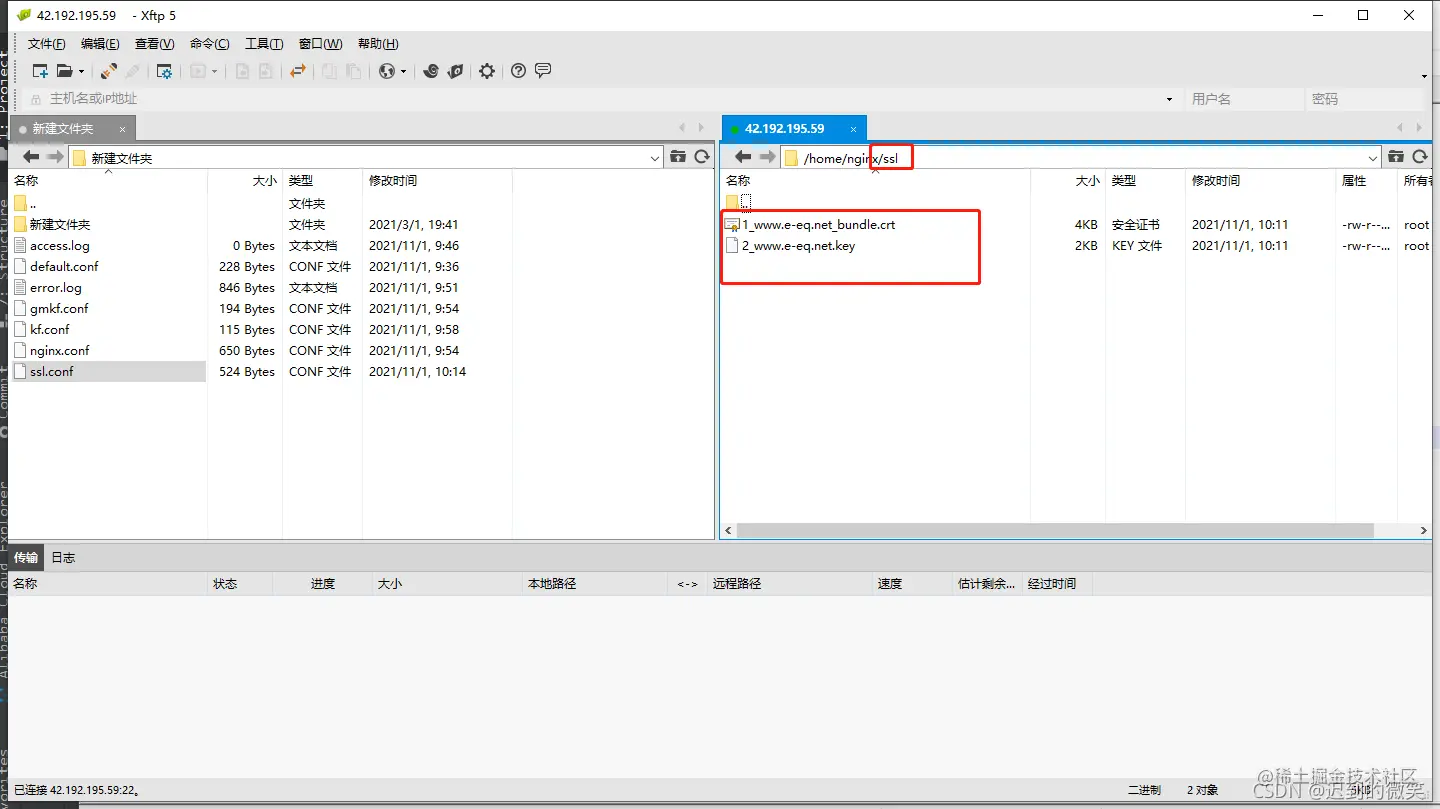This screenshot has height=809, width=1440.
Task: Open the 工具(T) menu
Action: pos(264,44)
